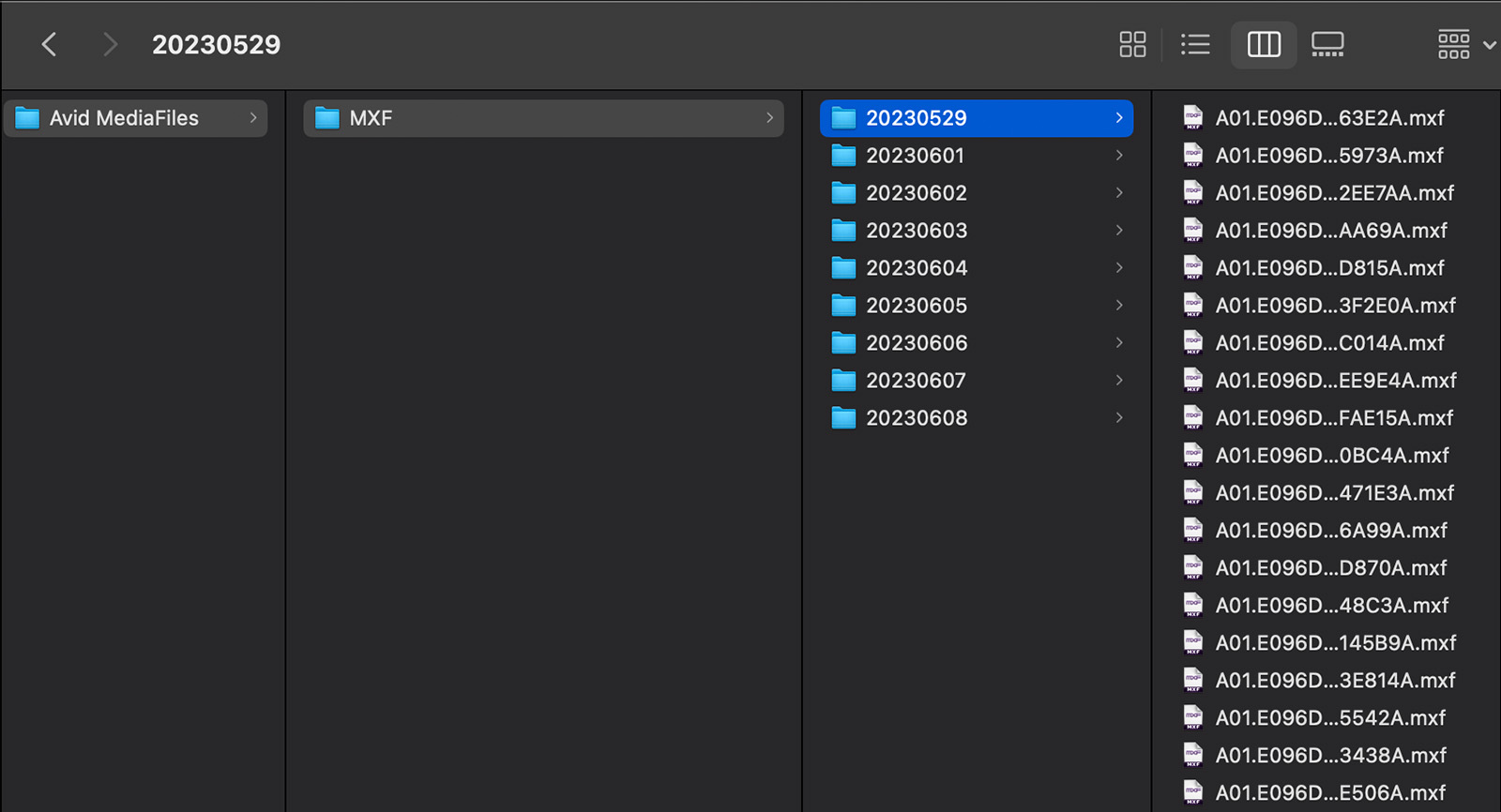Click the chevron beside folder 20230604
1501x812 pixels.
coord(1119,268)
